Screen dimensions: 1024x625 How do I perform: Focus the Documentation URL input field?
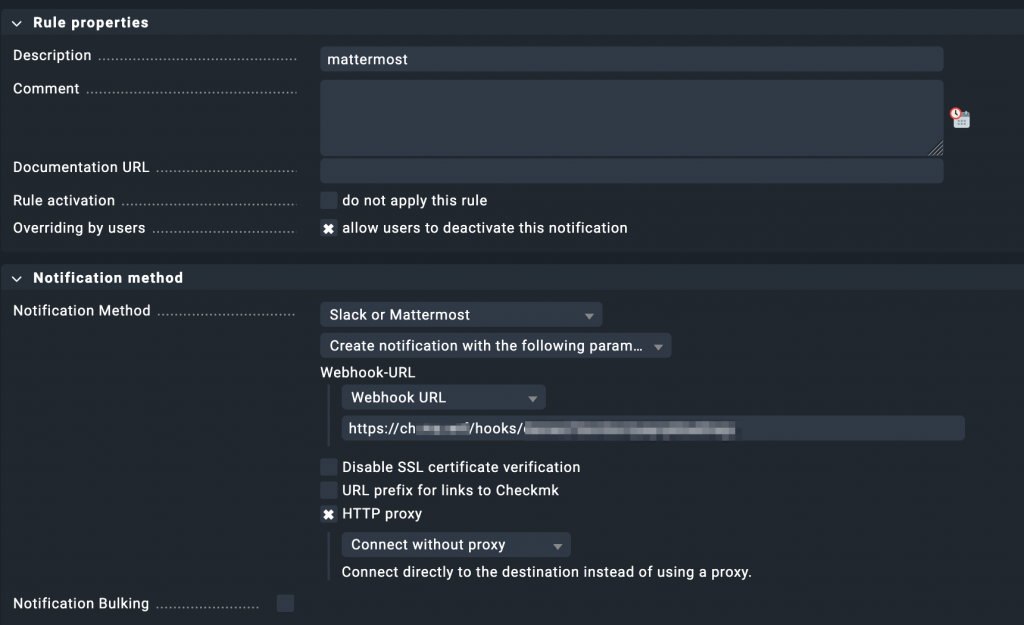click(x=631, y=170)
